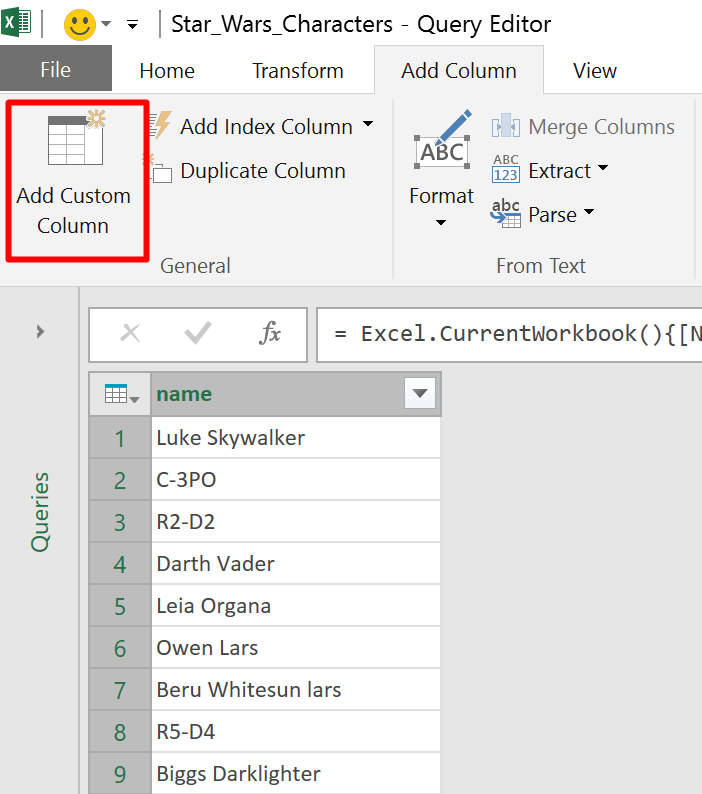Select the C-3PO cell
Viewport: 702px width, 794px height.
tap(296, 480)
